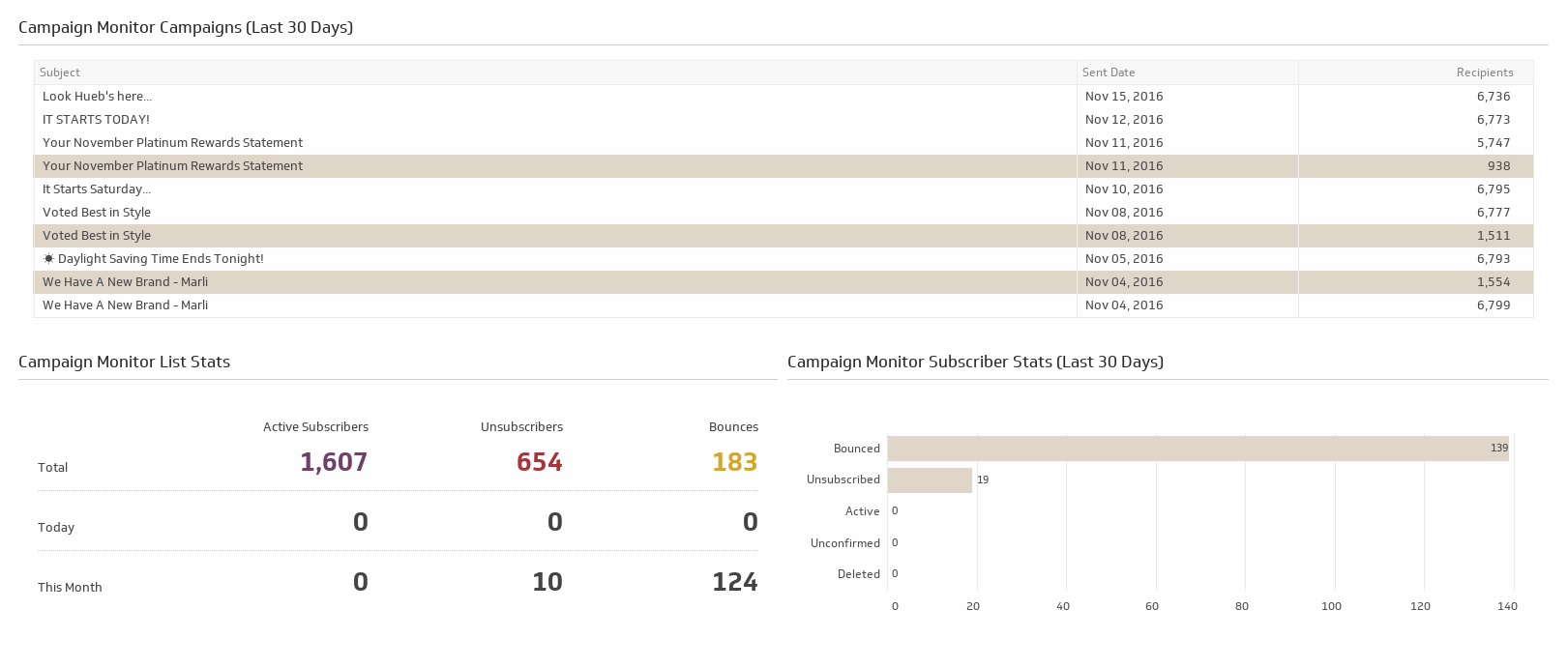Open the Platinum Rewards Statement subject with 5,747 recipients
The height and width of the screenshot is (668, 1568).
tap(172, 143)
